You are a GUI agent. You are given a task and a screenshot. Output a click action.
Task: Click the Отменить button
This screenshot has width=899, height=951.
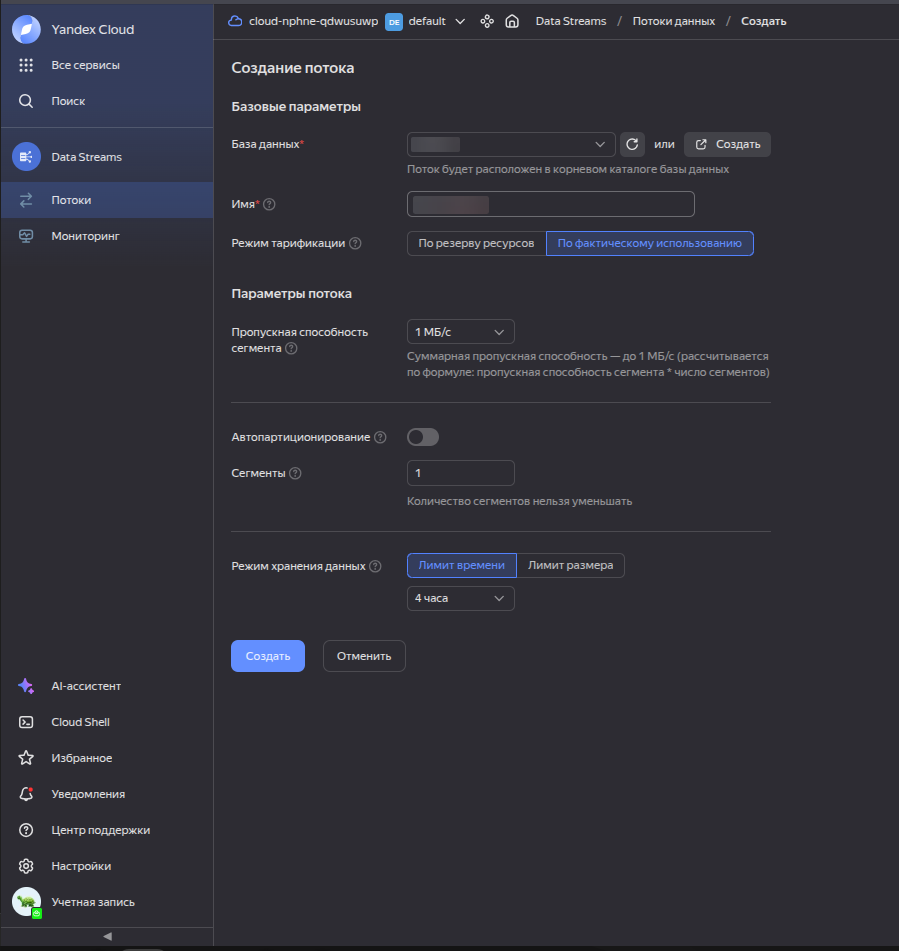tap(364, 656)
